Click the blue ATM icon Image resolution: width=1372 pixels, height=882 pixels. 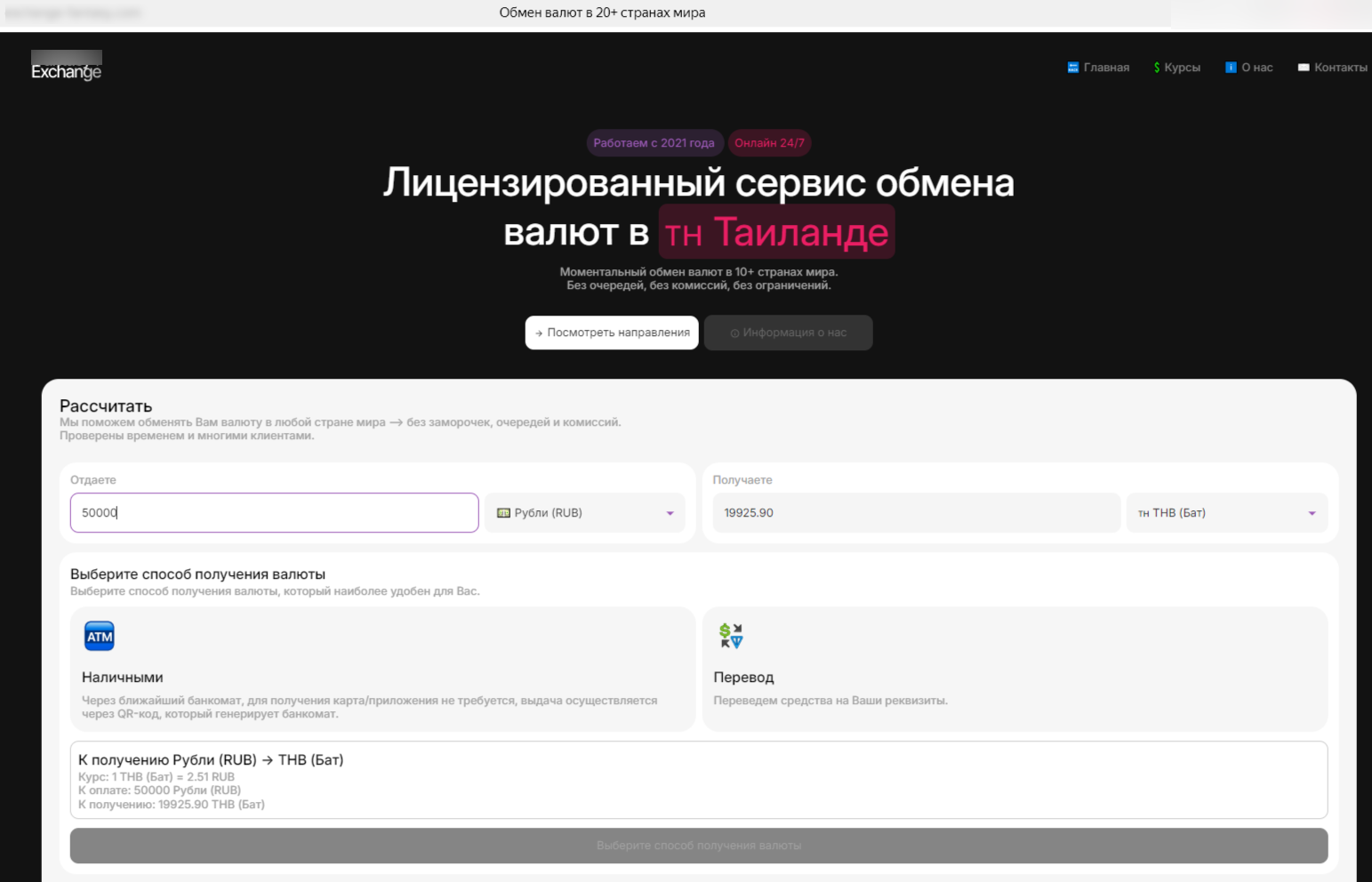[x=100, y=637]
